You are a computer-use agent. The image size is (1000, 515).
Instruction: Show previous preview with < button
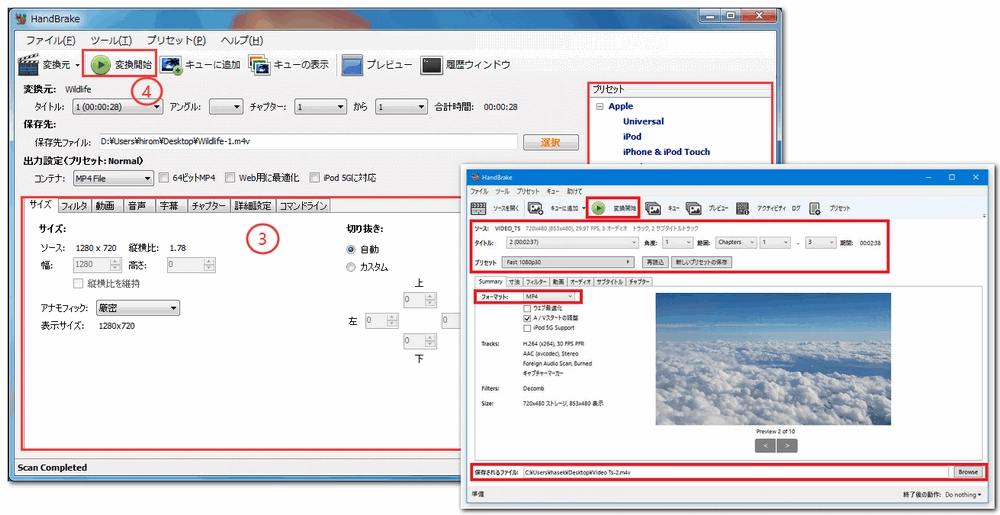[764, 446]
